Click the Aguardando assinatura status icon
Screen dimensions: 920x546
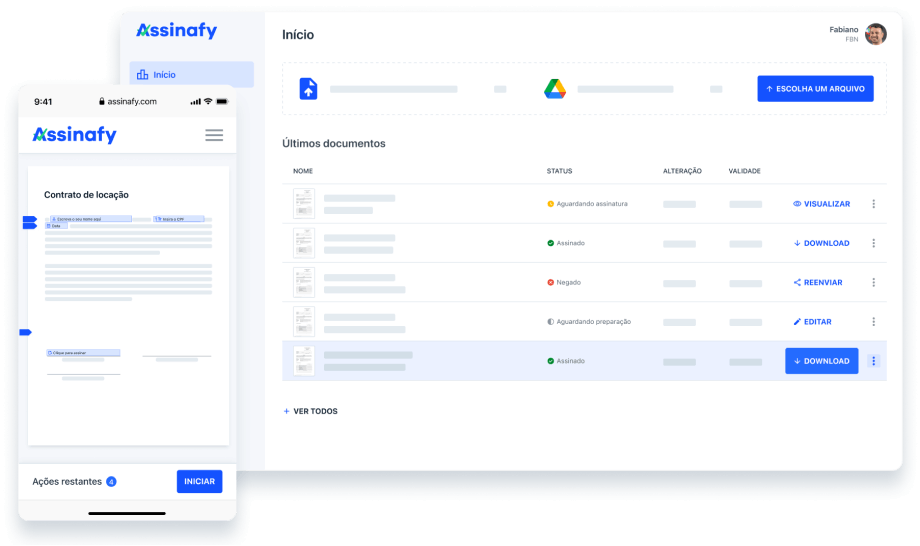(550, 204)
